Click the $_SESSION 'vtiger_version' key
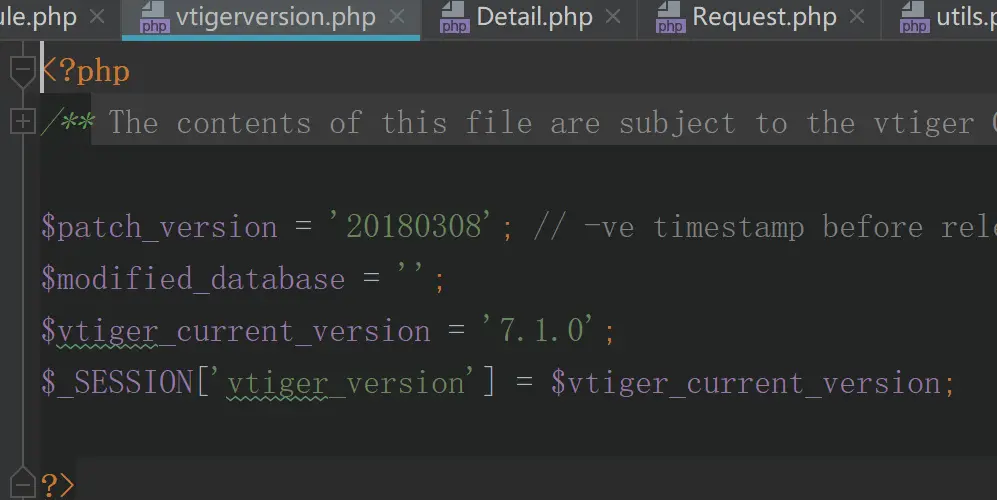997x500 pixels. point(345,383)
